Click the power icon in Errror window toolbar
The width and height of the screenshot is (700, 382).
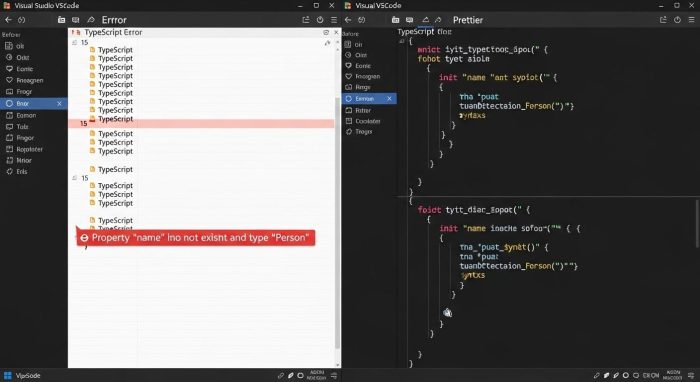pos(320,20)
